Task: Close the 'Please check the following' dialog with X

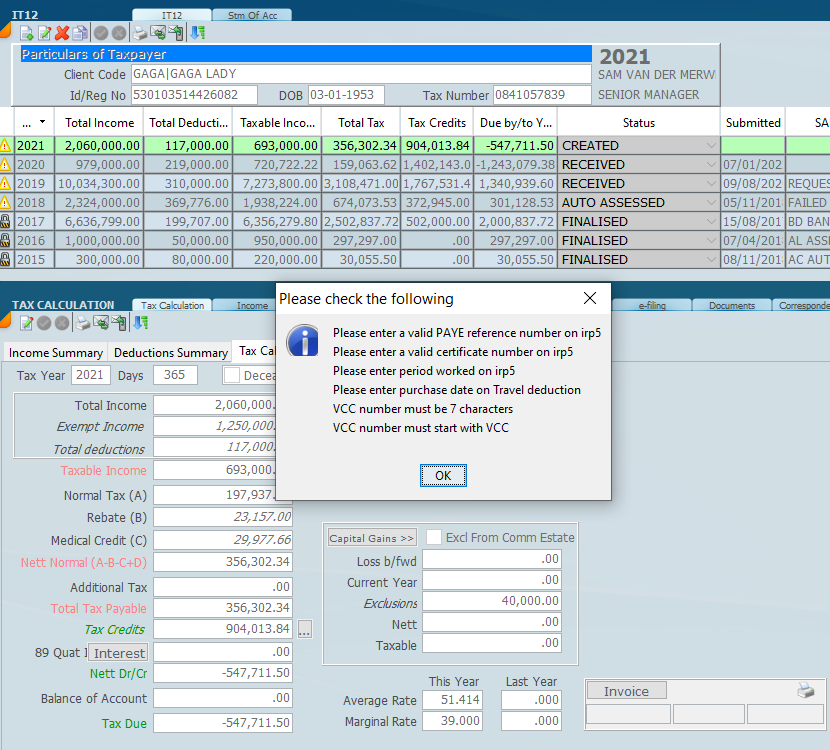Action: pos(589,298)
